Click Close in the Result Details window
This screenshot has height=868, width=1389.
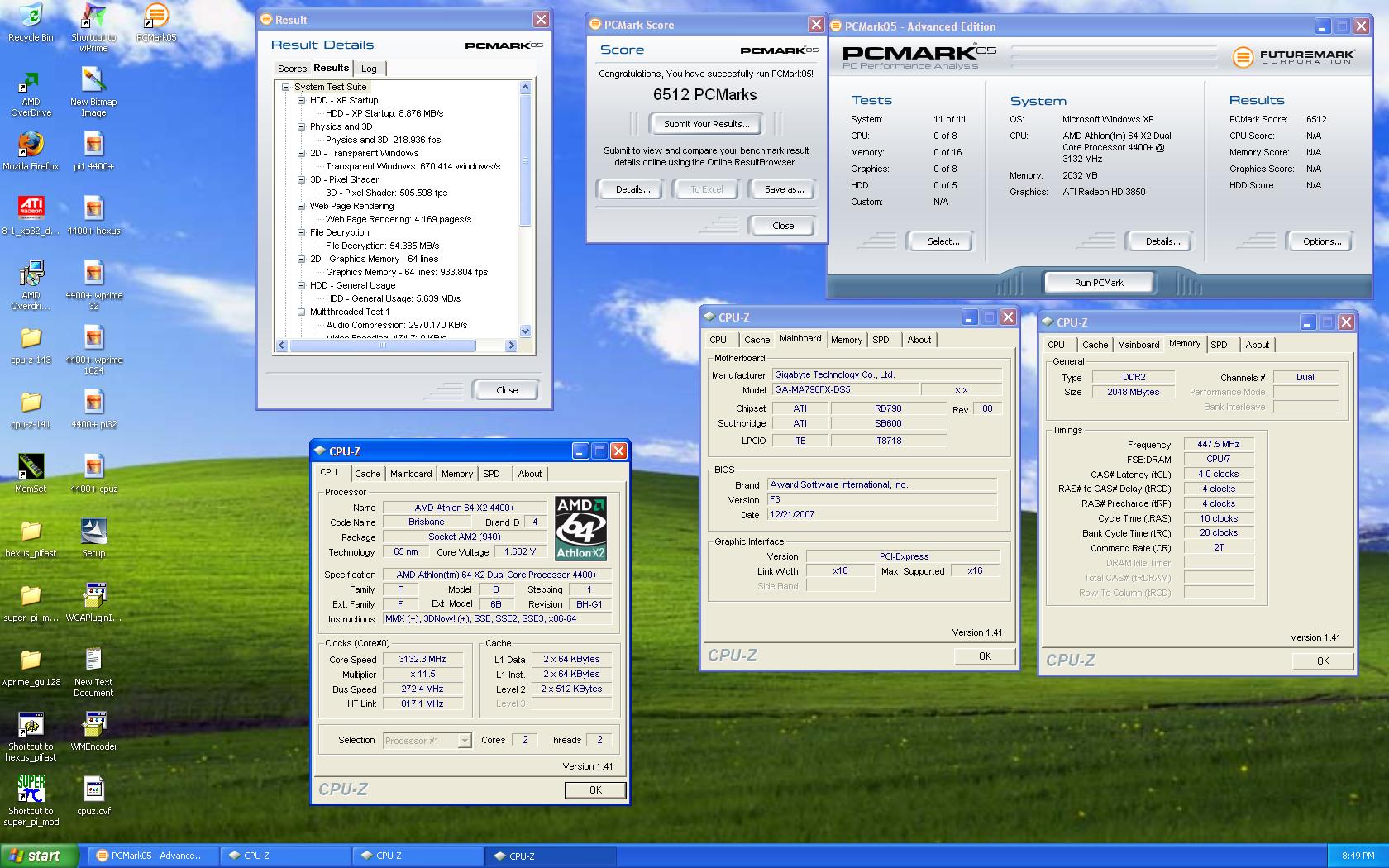(x=507, y=390)
